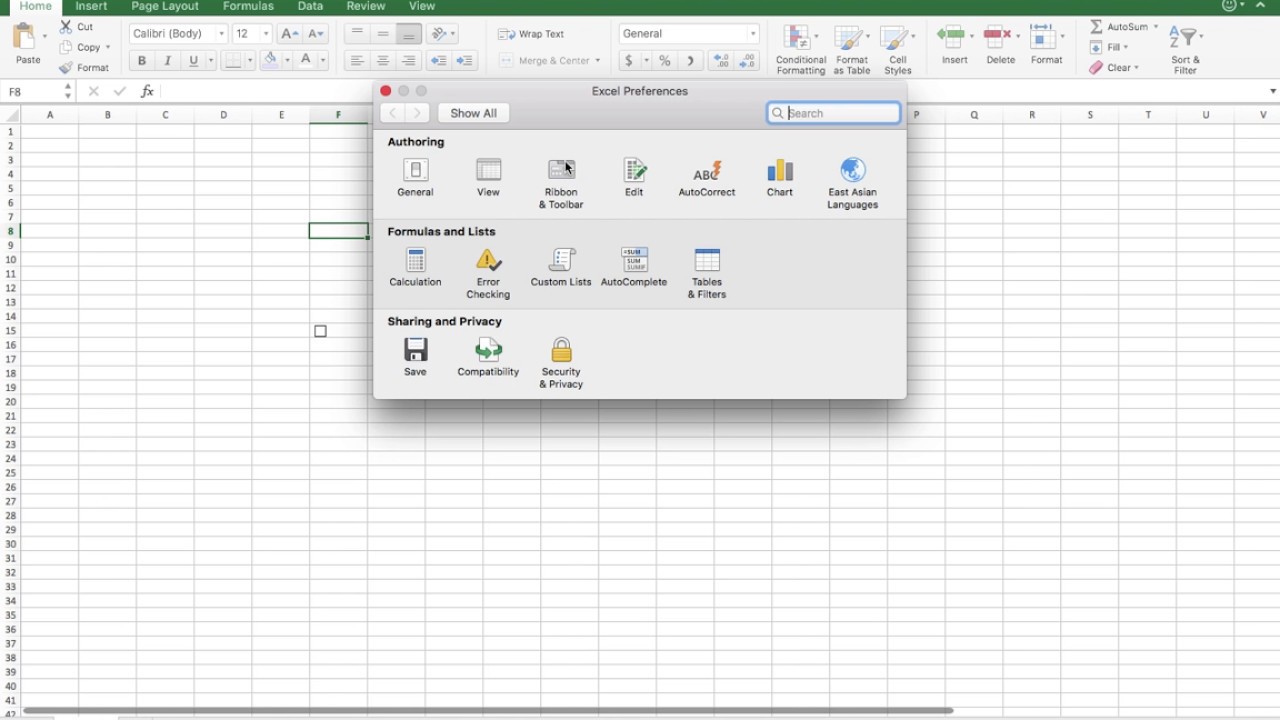Image resolution: width=1280 pixels, height=720 pixels.
Task: Click Search field in Preferences
Action: pyautogui.click(x=834, y=113)
